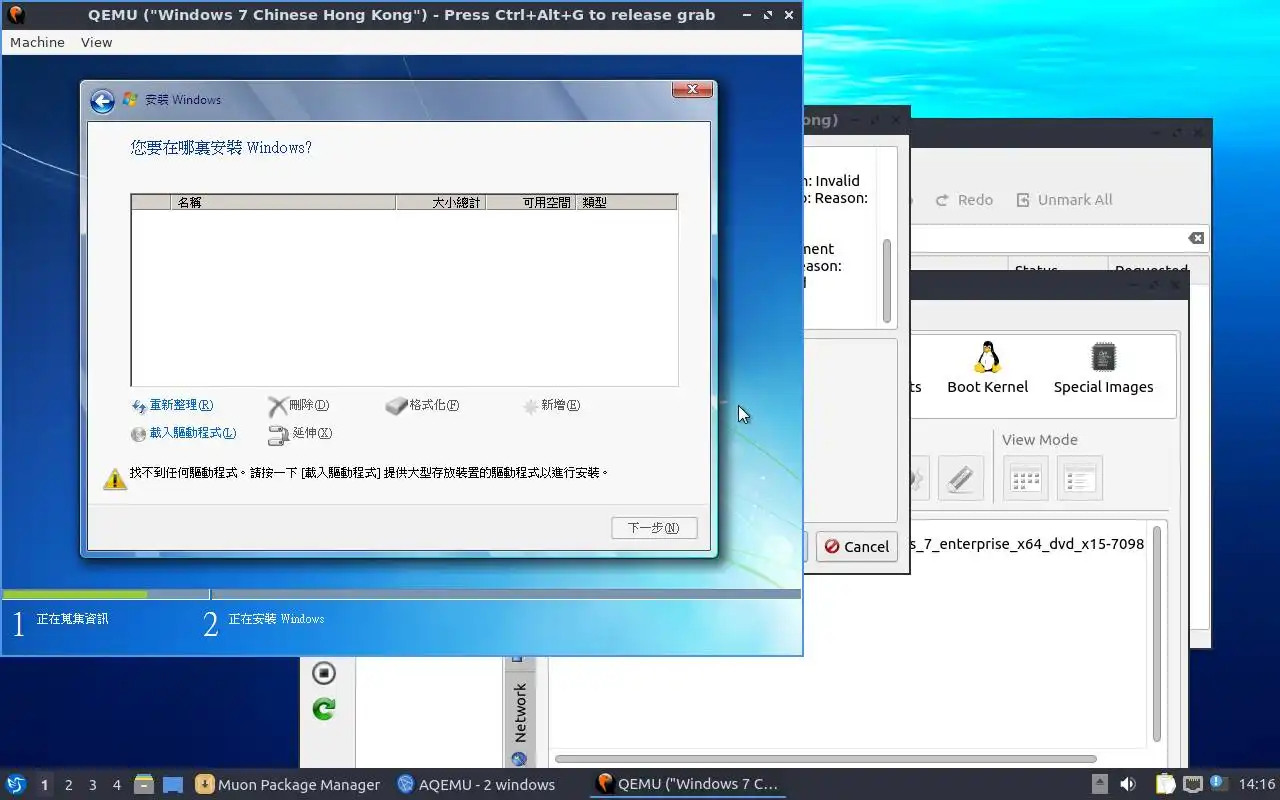Click the yellow warning icon in the installer
The image size is (1280, 800).
pyautogui.click(x=115, y=478)
